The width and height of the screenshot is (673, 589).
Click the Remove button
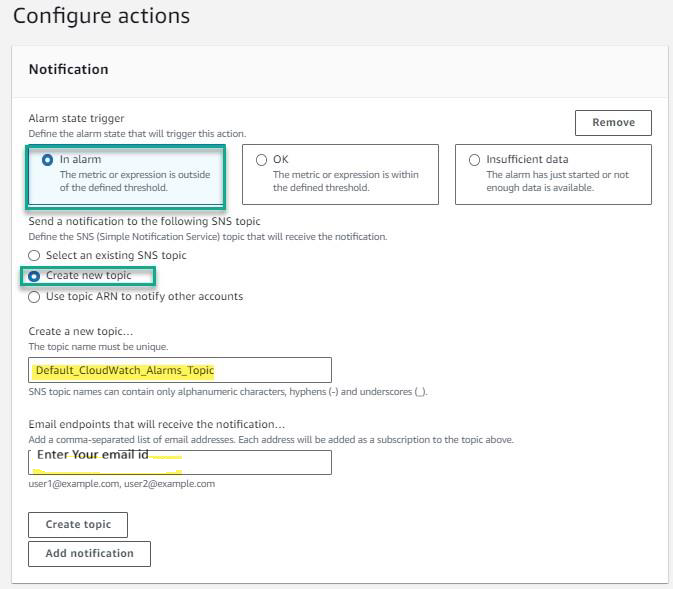pyautogui.click(x=613, y=122)
